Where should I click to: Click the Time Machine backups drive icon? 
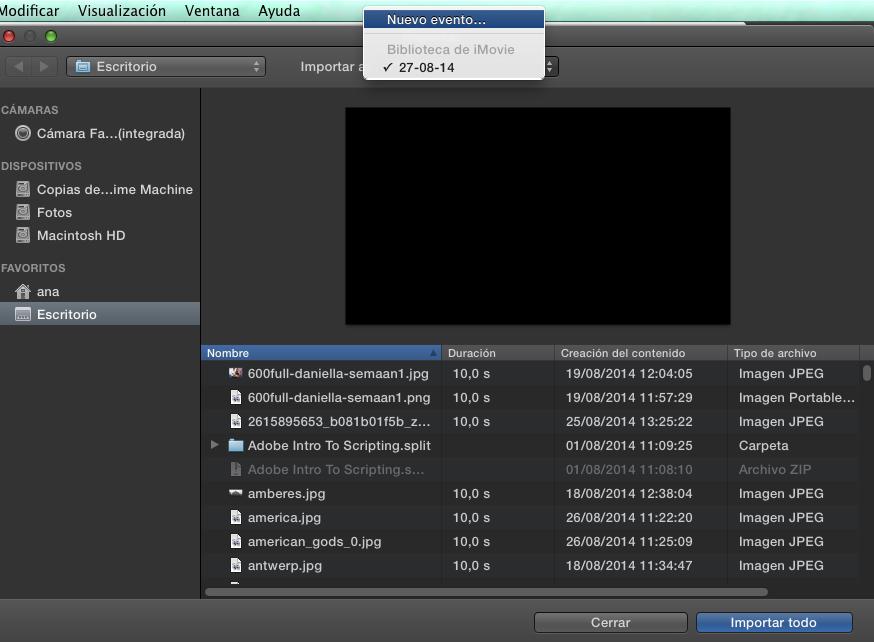pyautogui.click(x=22, y=189)
